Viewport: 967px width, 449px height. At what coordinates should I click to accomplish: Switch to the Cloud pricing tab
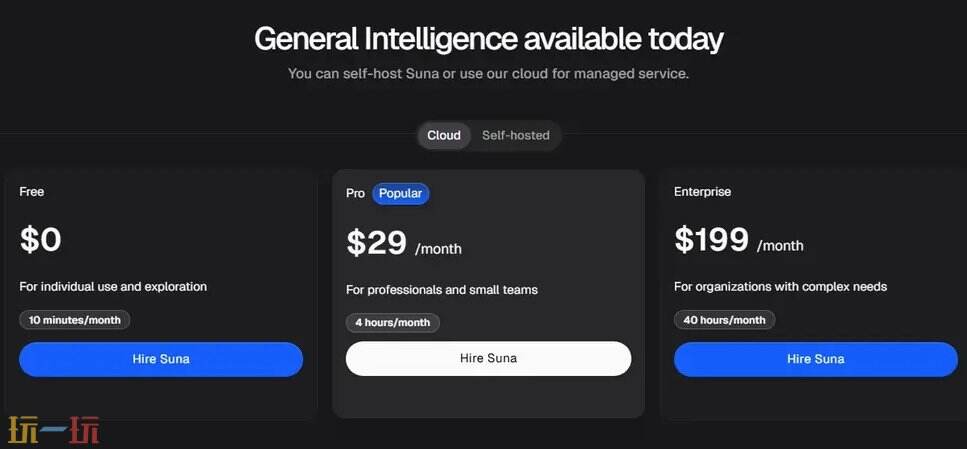click(444, 135)
